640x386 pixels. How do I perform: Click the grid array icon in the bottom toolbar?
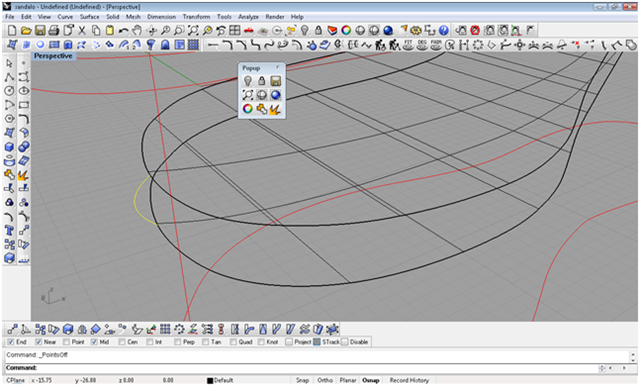(165, 329)
